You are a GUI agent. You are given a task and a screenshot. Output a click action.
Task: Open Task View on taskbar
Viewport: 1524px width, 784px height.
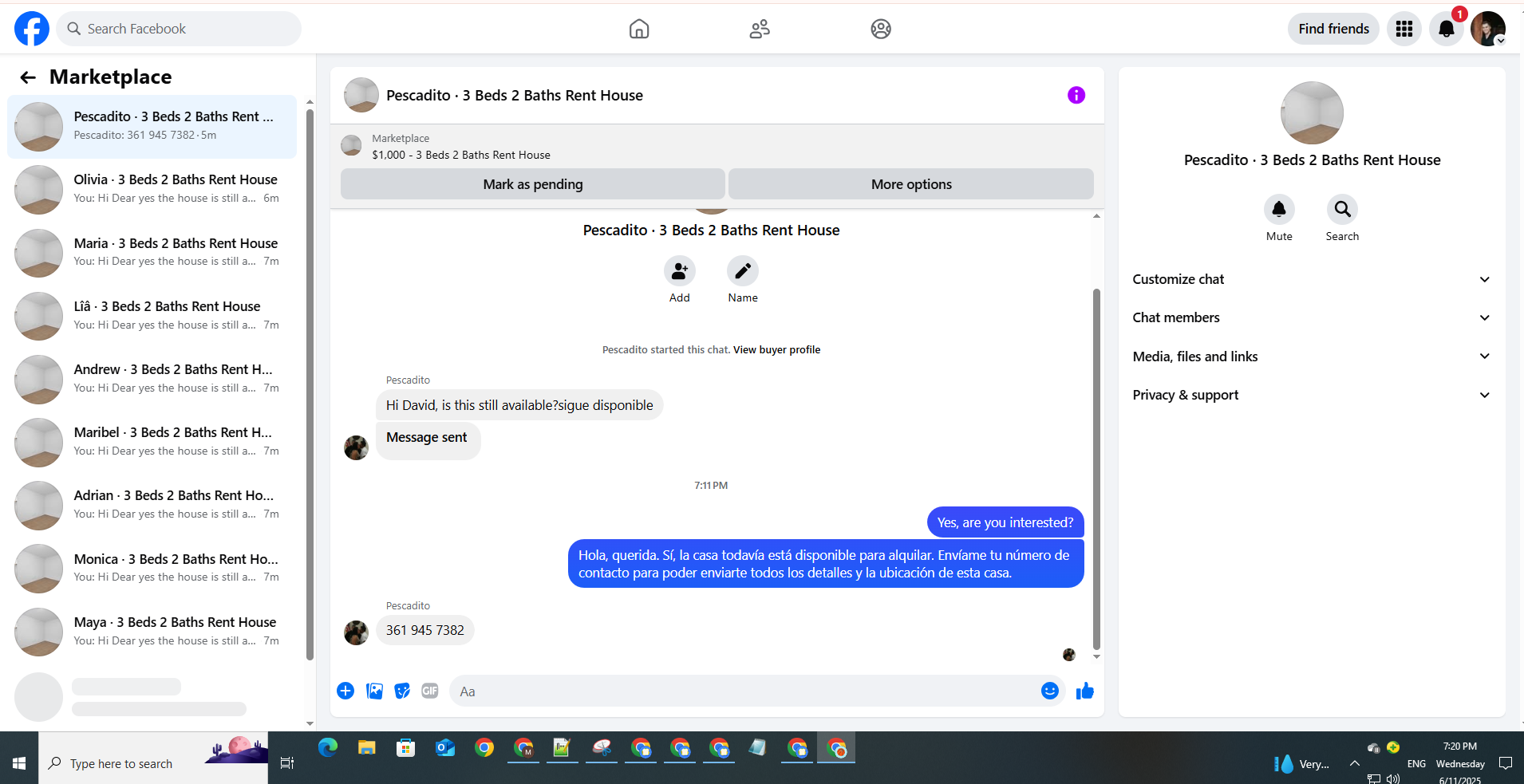click(x=287, y=763)
